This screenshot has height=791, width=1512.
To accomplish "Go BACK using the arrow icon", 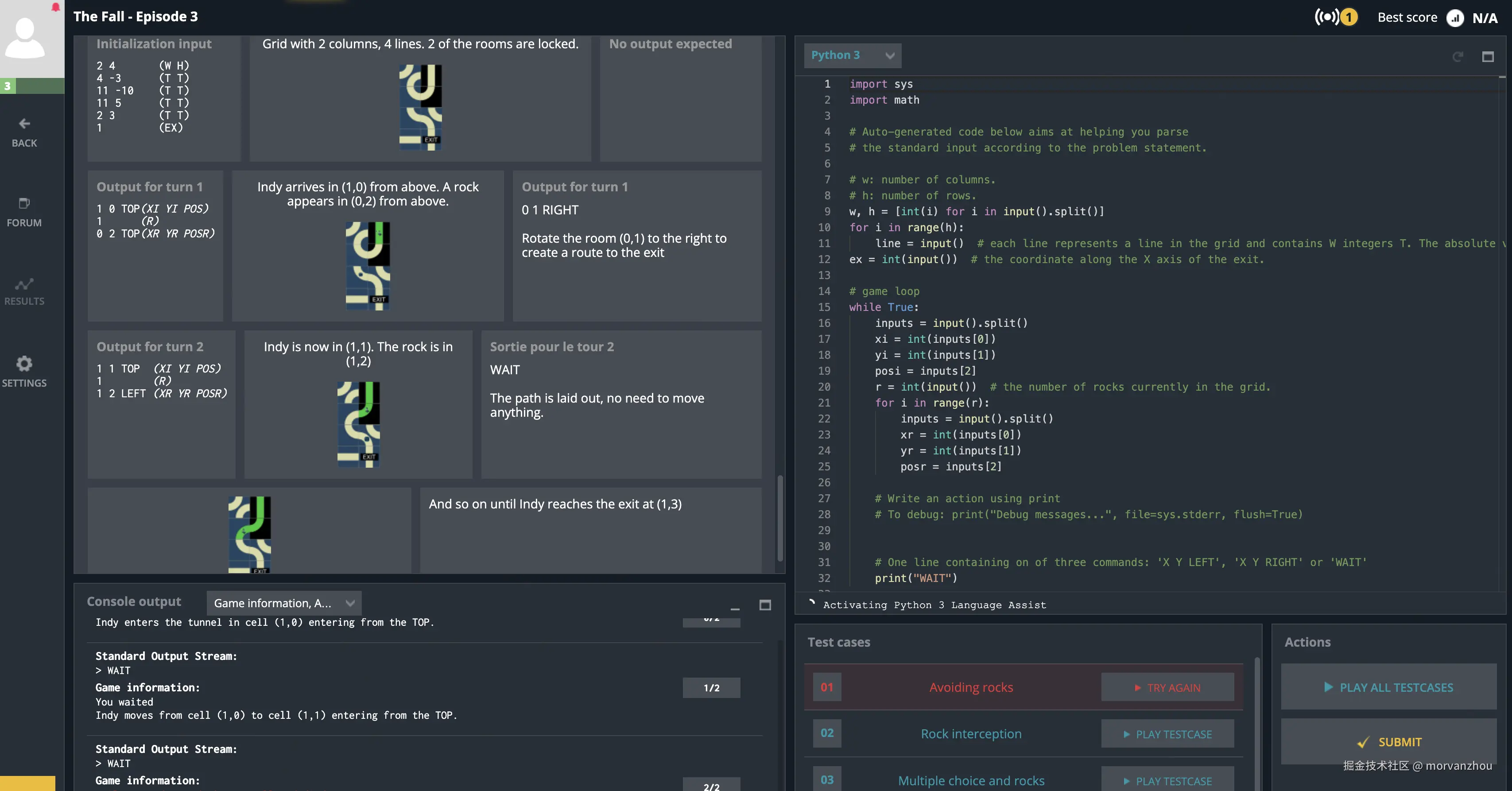I will (24, 124).
